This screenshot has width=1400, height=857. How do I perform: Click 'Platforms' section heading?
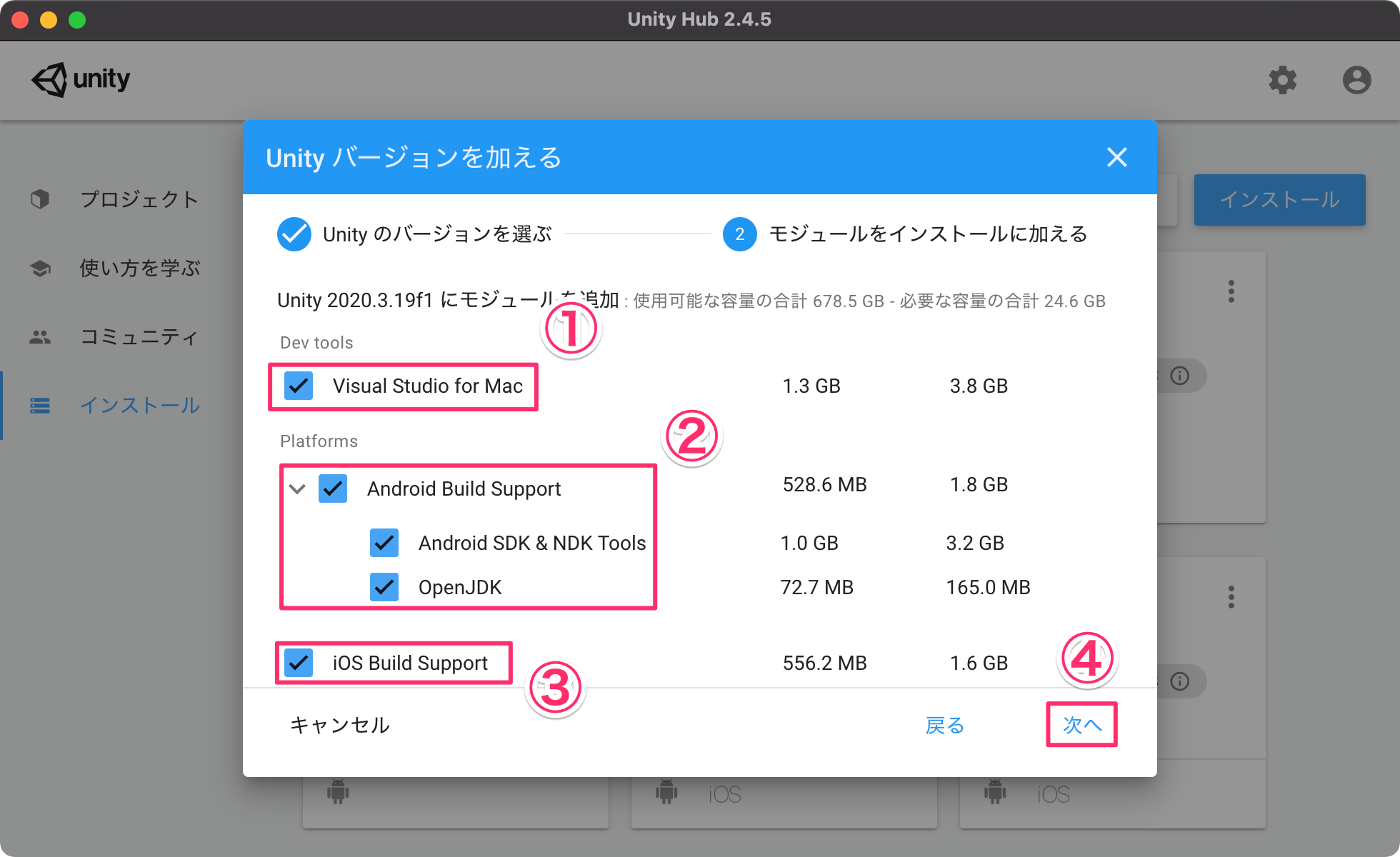319,441
